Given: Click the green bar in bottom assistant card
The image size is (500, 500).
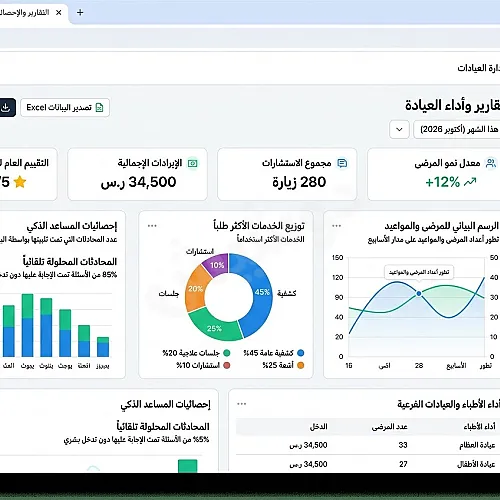Looking at the screenshot, I should [188, 466].
